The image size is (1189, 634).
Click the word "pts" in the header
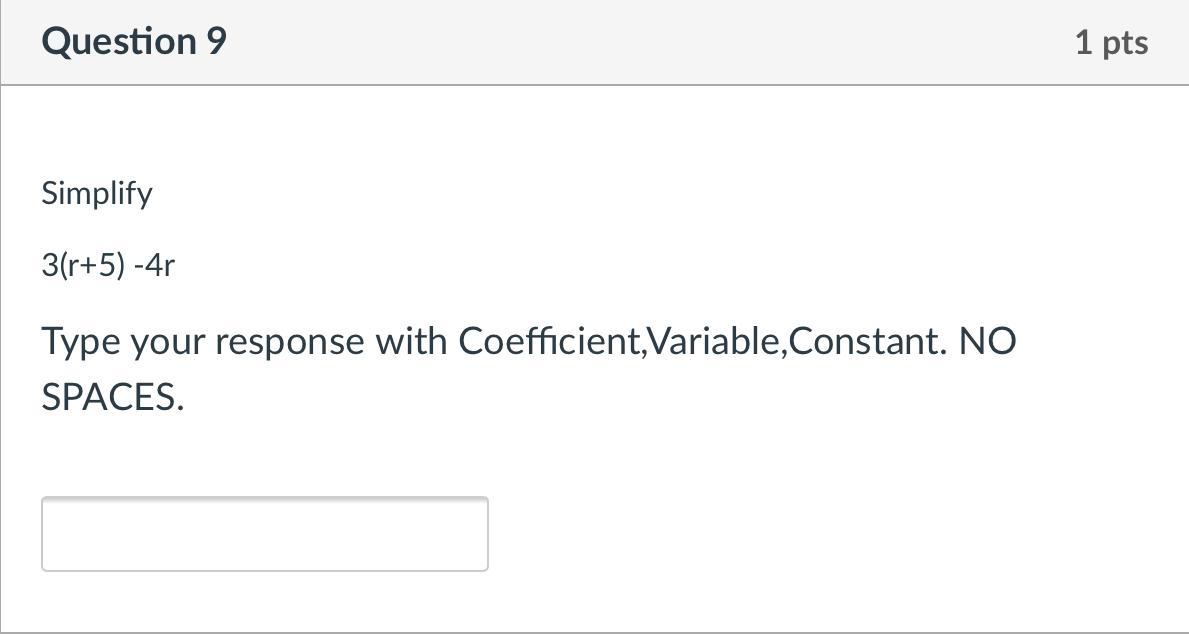pos(1125,42)
